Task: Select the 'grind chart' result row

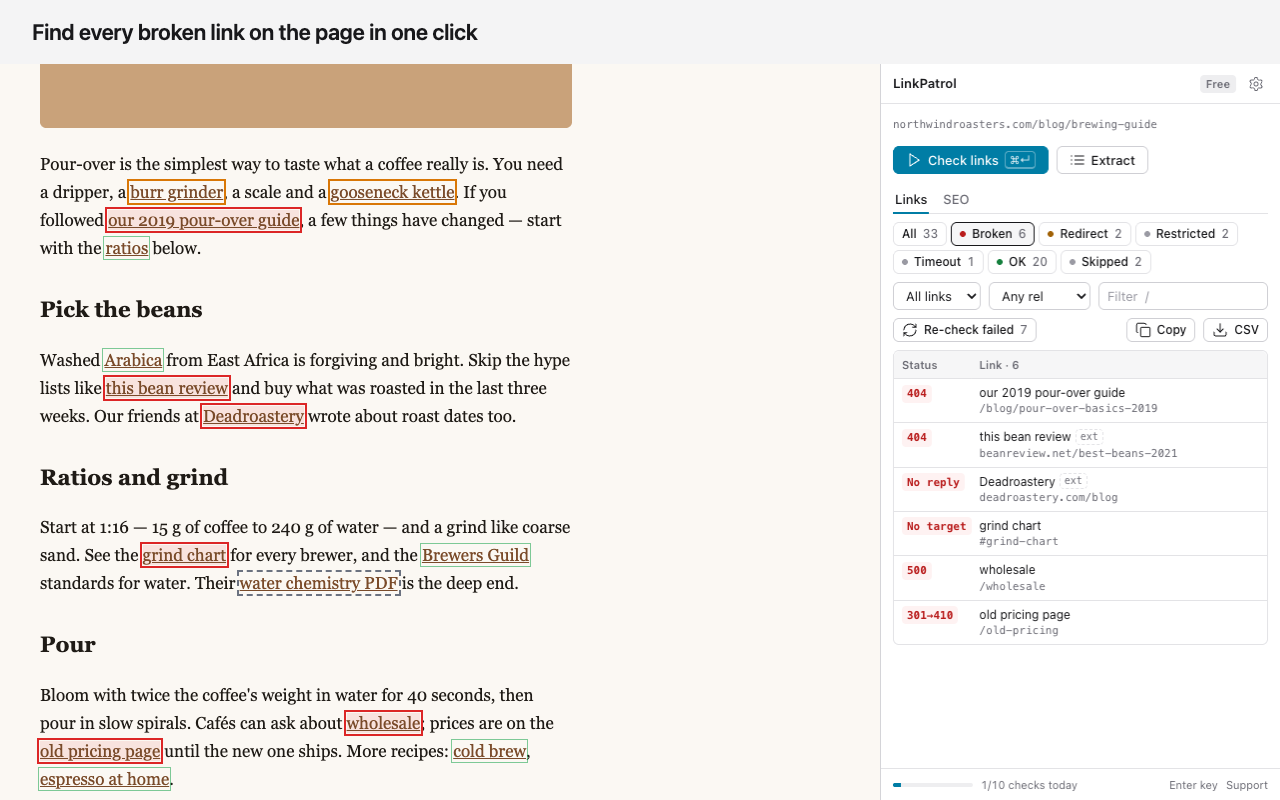Action: [1080, 534]
